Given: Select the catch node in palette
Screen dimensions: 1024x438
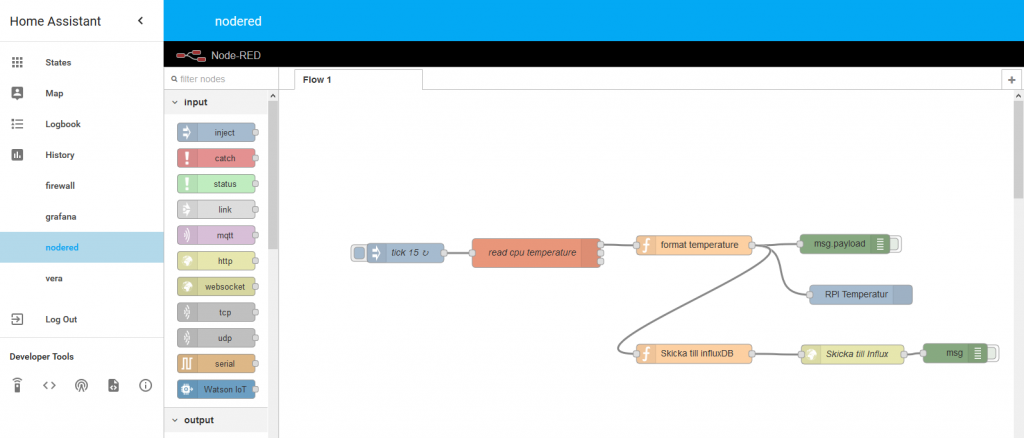Looking at the screenshot, I should (x=216, y=158).
